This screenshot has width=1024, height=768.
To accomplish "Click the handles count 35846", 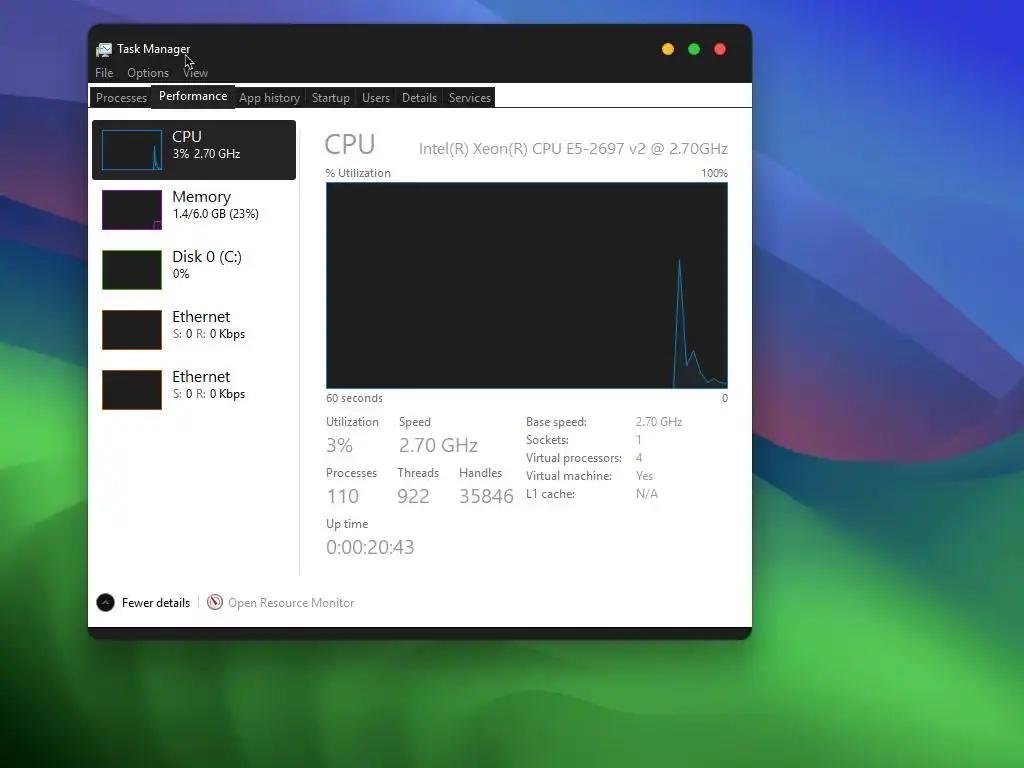I will coord(487,496).
